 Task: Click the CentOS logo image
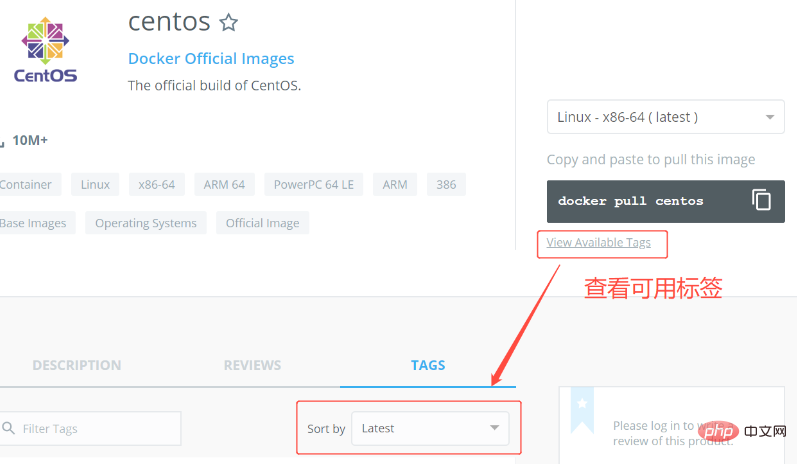click(x=46, y=48)
